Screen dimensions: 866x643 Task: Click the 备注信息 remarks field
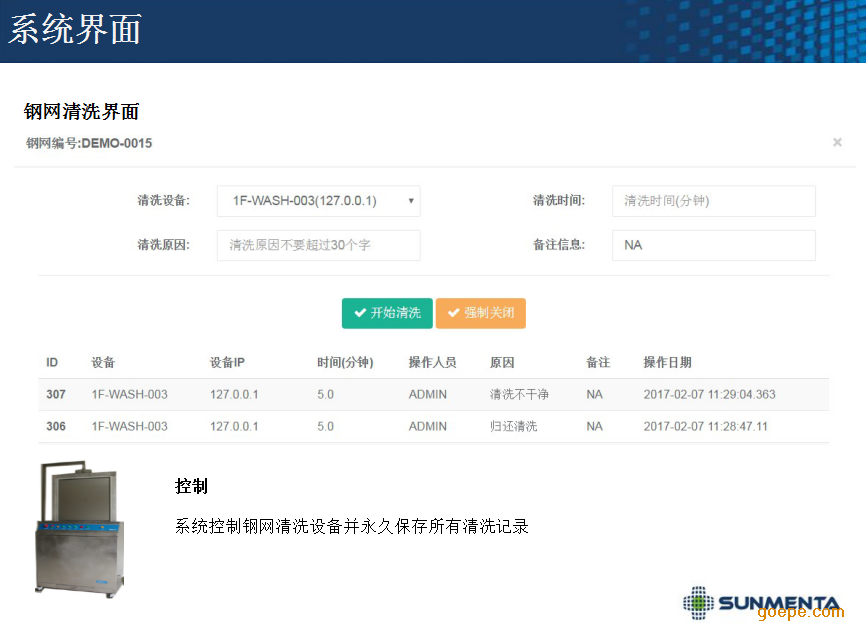(713, 245)
